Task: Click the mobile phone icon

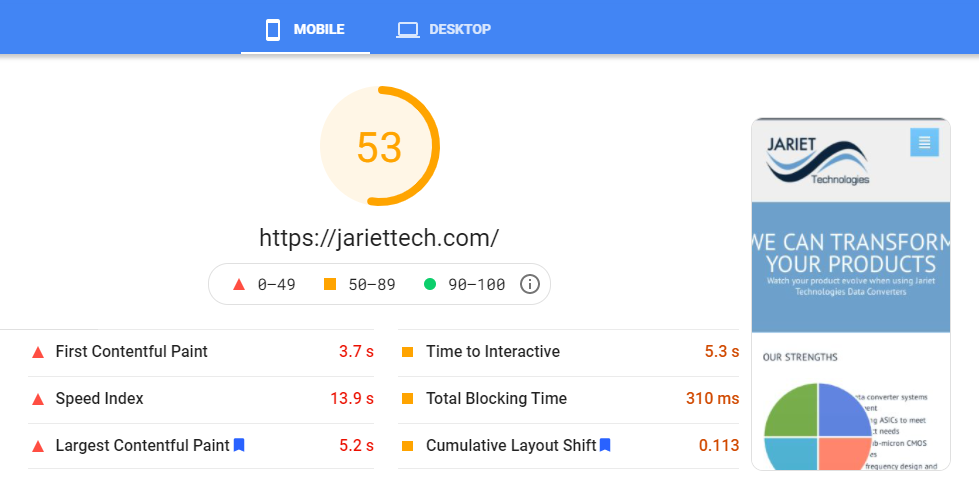Action: click(273, 29)
